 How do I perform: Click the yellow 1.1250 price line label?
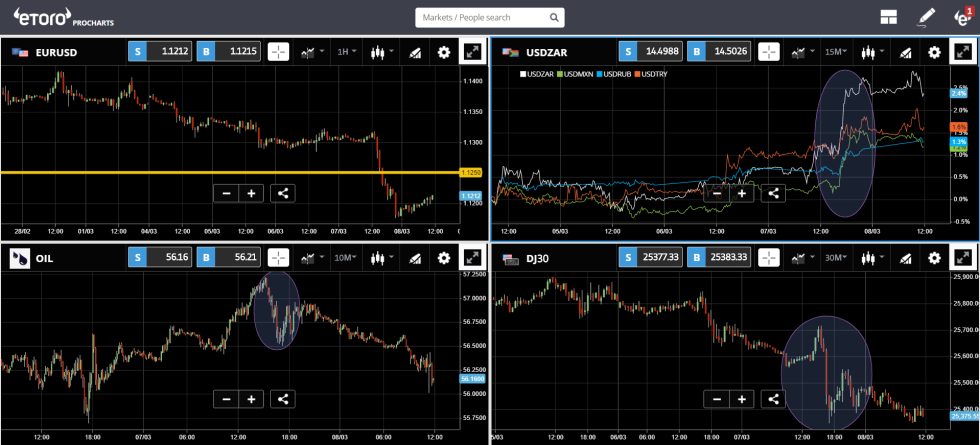pos(470,172)
